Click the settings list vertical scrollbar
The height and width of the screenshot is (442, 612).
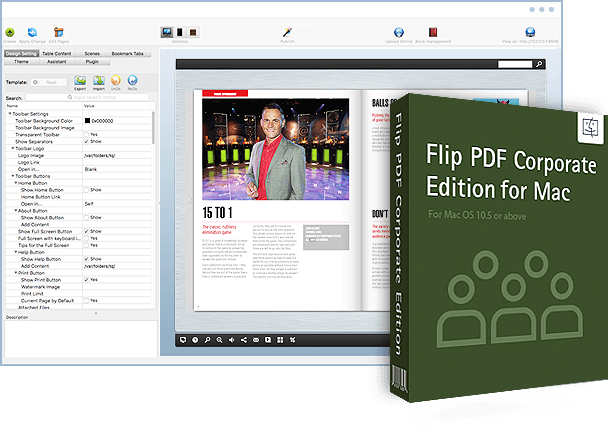point(153,127)
